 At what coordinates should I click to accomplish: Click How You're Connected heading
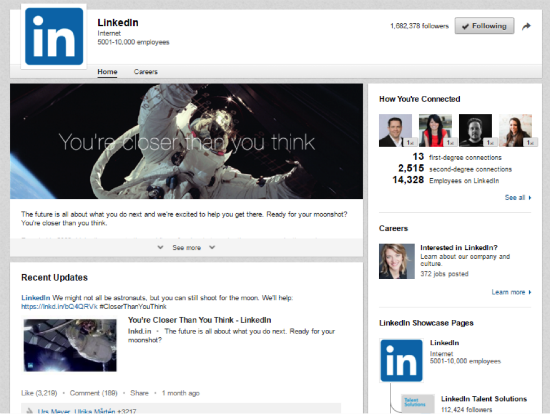coord(420,99)
